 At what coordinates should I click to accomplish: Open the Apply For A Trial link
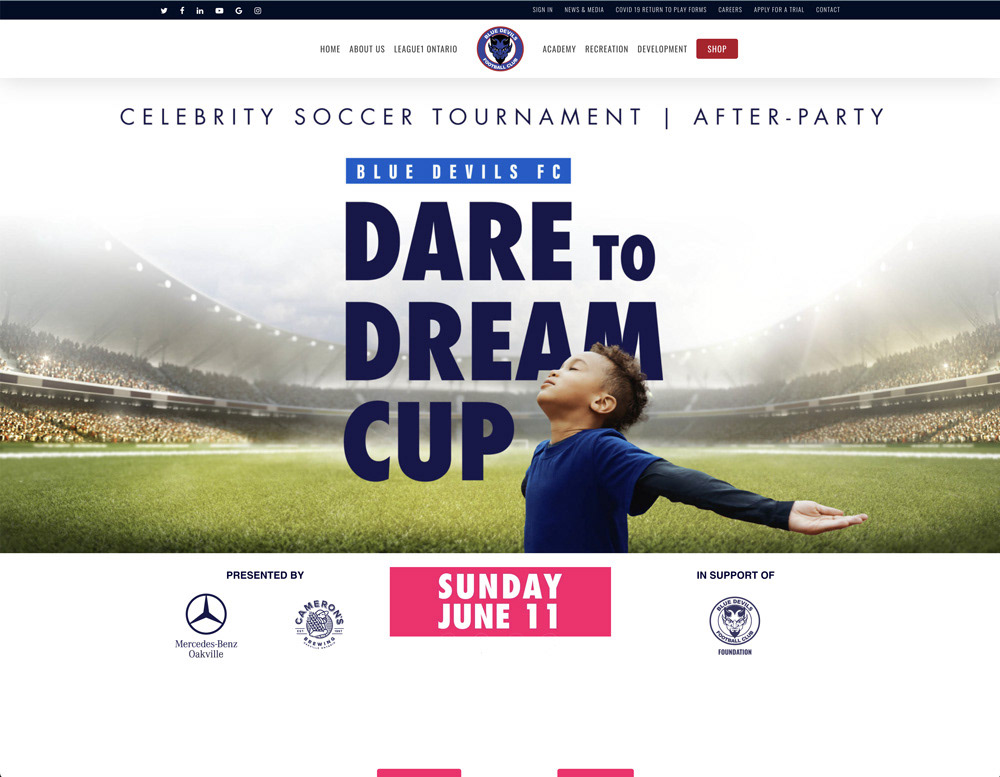779,10
